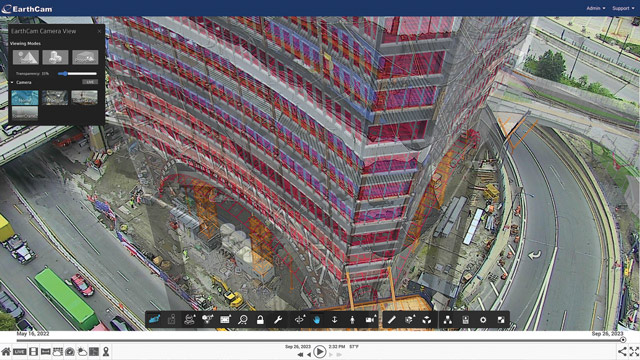The width and height of the screenshot is (640, 360).
Task: Click the section box cube tool
Action: click(x=409, y=320)
